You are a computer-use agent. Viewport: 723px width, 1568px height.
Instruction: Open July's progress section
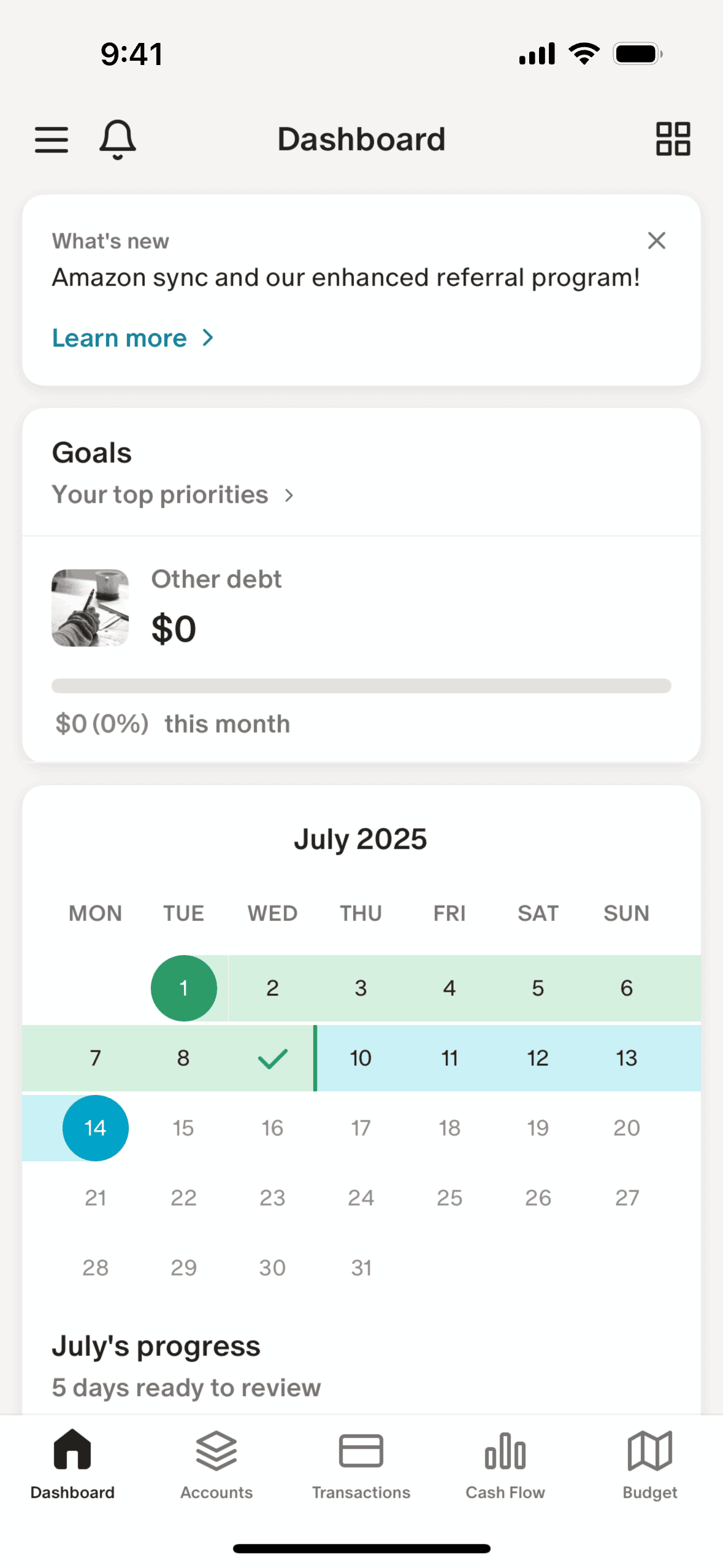(x=156, y=1347)
